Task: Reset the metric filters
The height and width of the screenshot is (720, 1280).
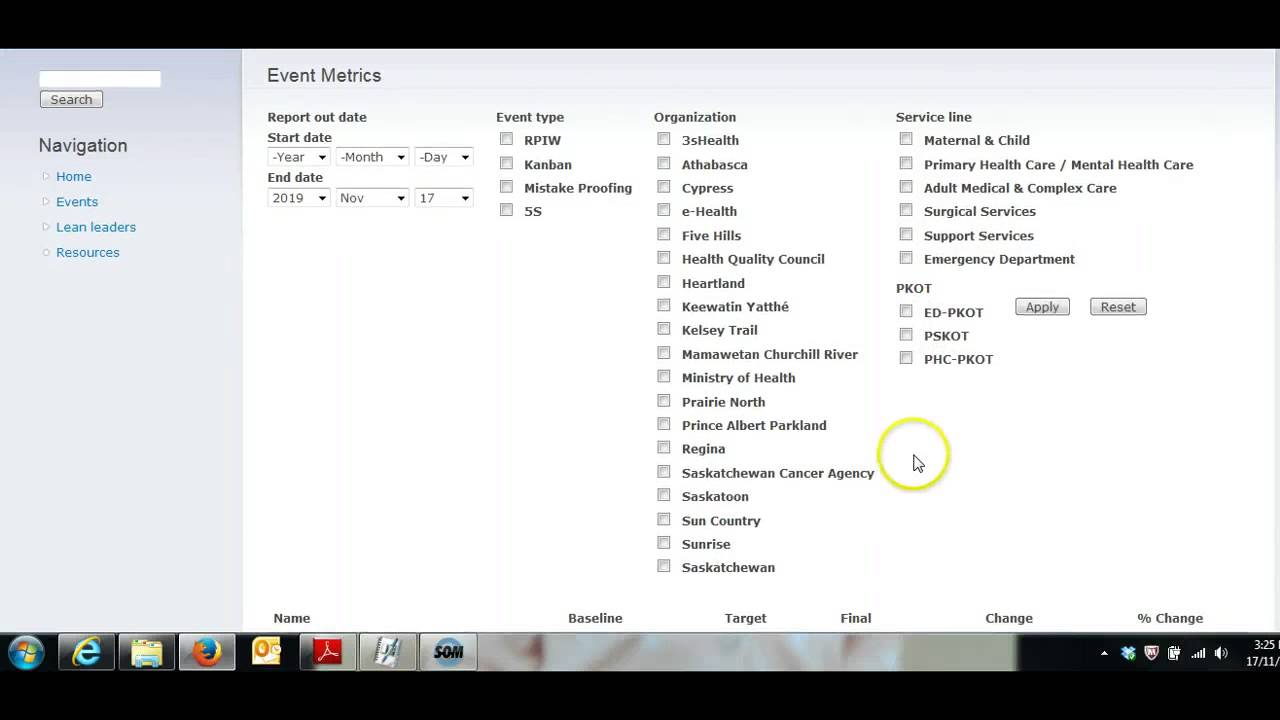Action: [x=1118, y=307]
